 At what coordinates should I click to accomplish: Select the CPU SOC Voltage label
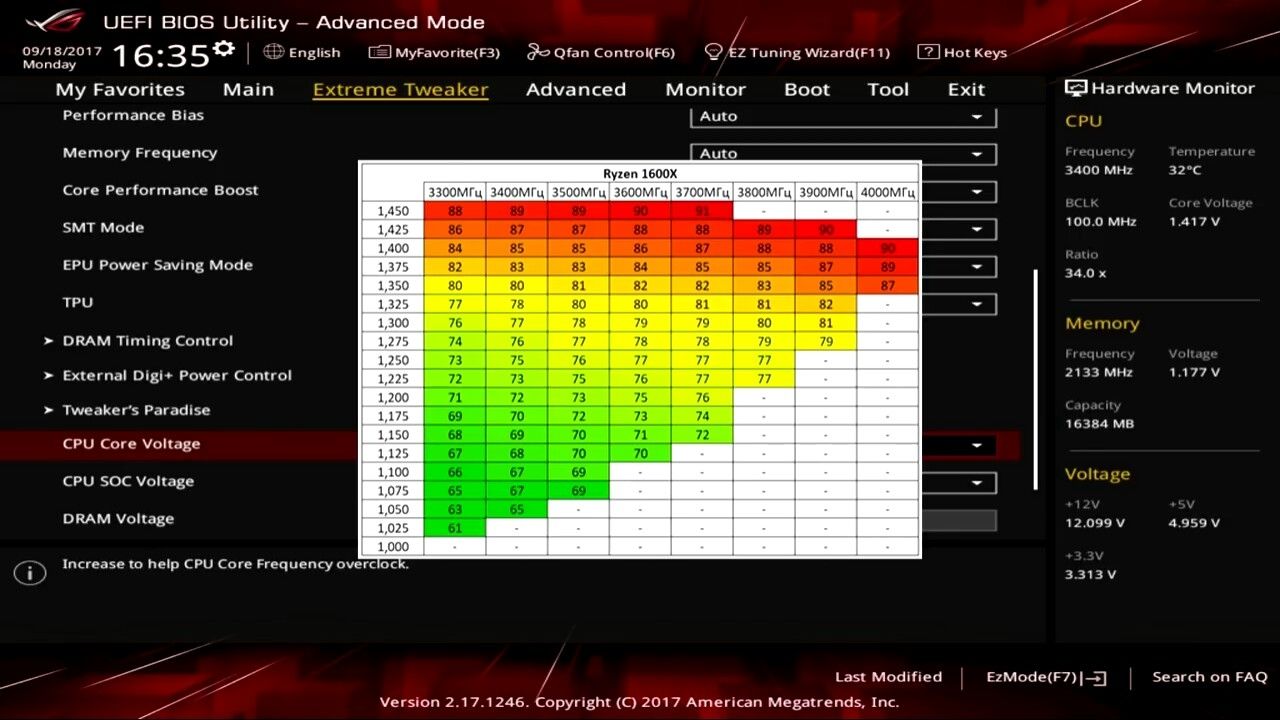128,481
